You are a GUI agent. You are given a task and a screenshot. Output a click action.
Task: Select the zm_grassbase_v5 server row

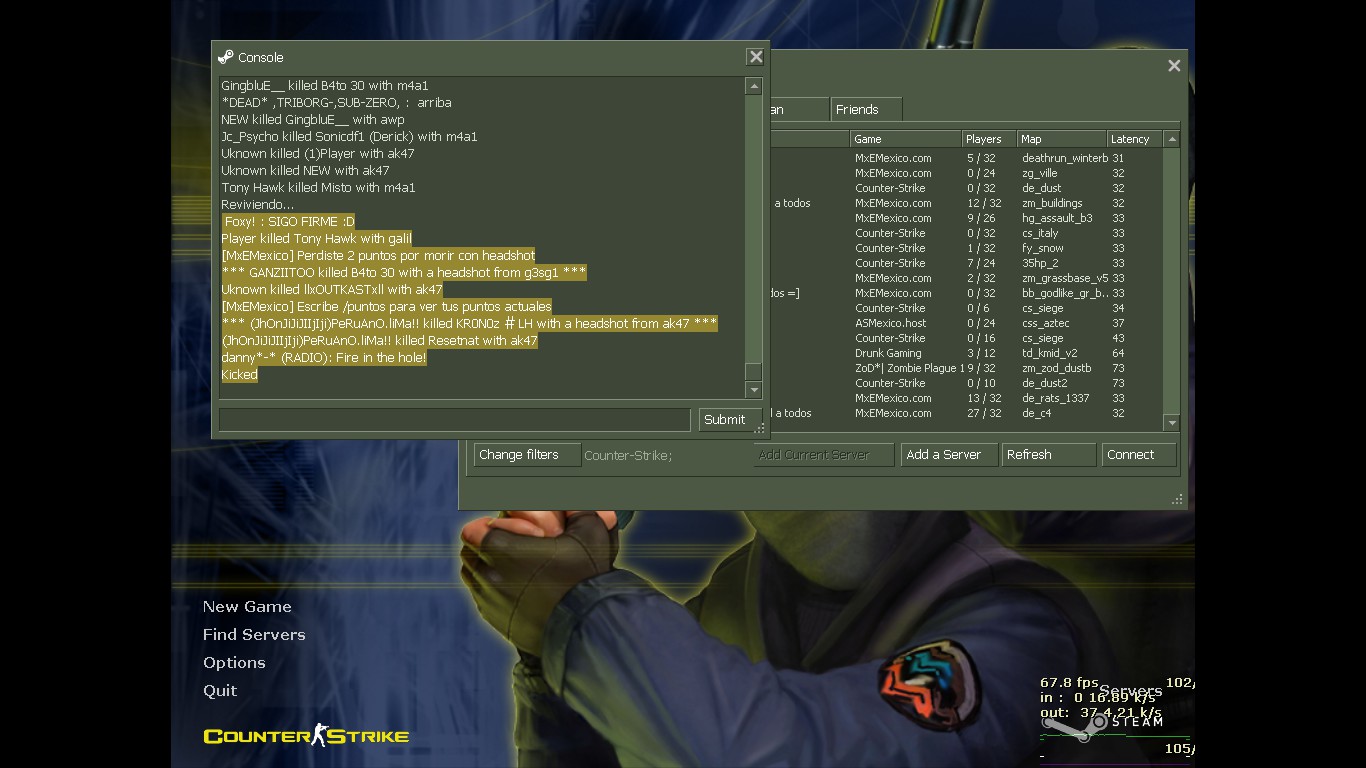965,278
